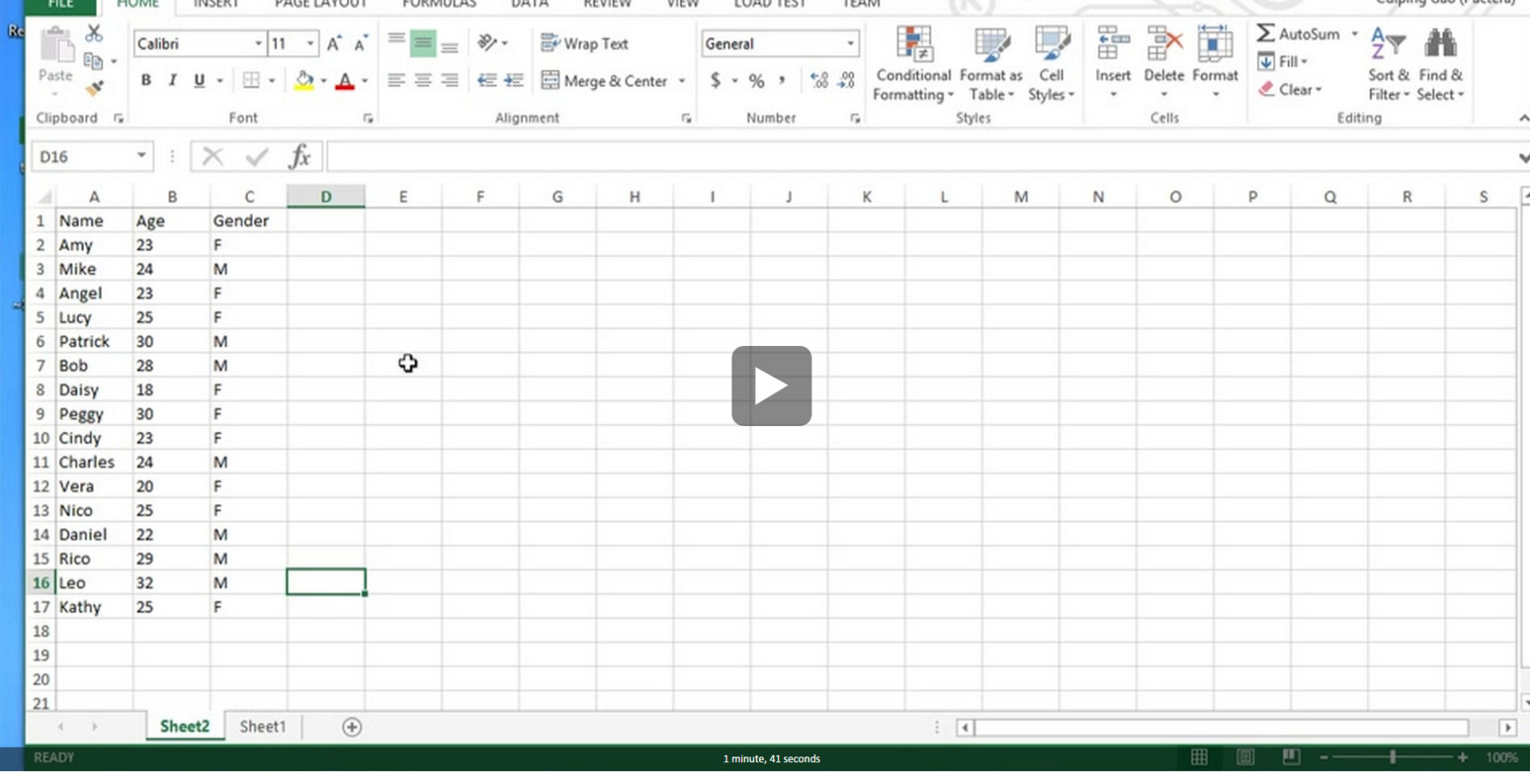The image size is (1530, 784).
Task: Open Conditional Formatting options
Action: tap(912, 65)
